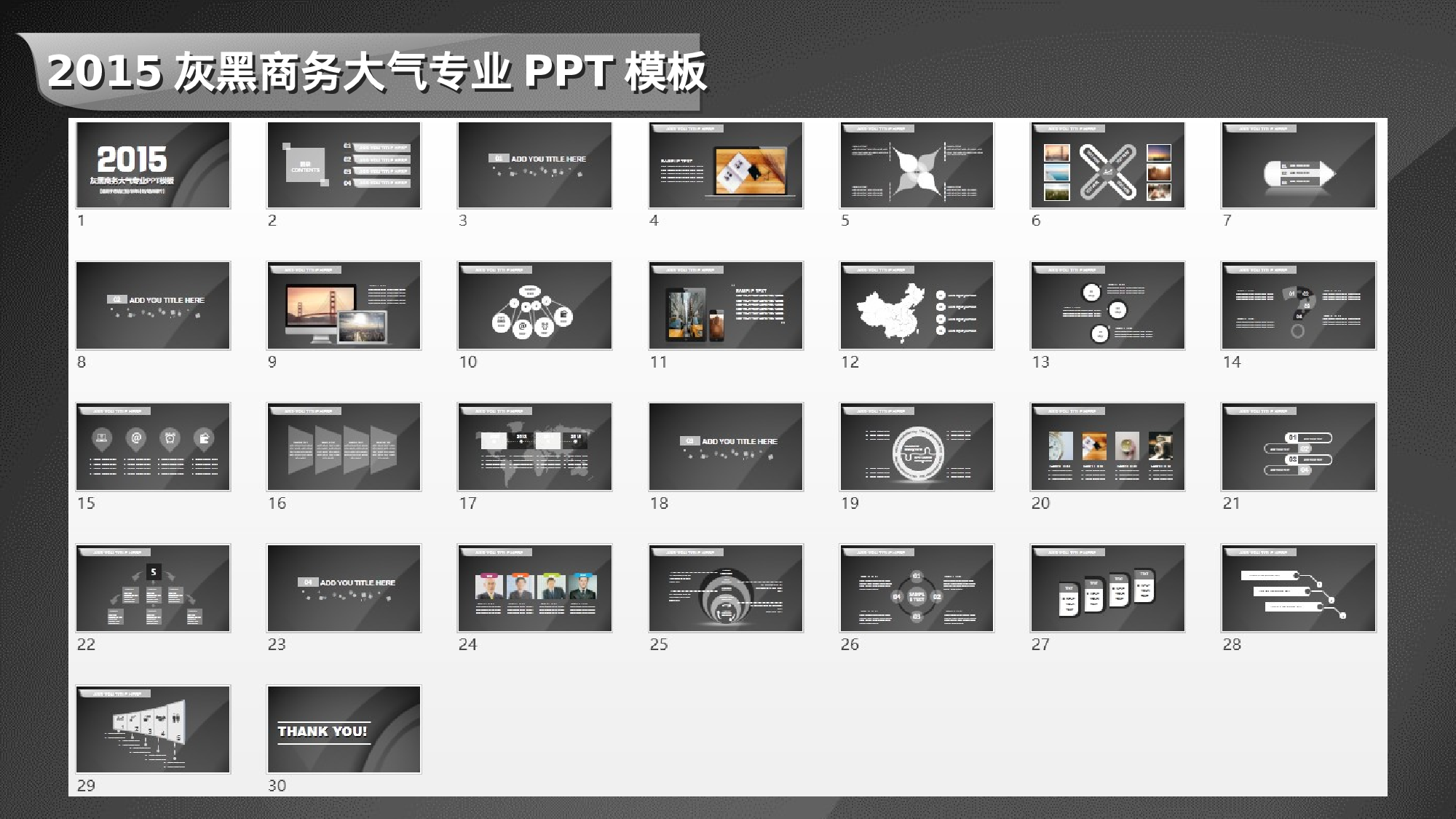Image resolution: width=1456 pixels, height=819 pixels.
Task: Open the THANK YOU closing slide 30
Action: [x=344, y=730]
